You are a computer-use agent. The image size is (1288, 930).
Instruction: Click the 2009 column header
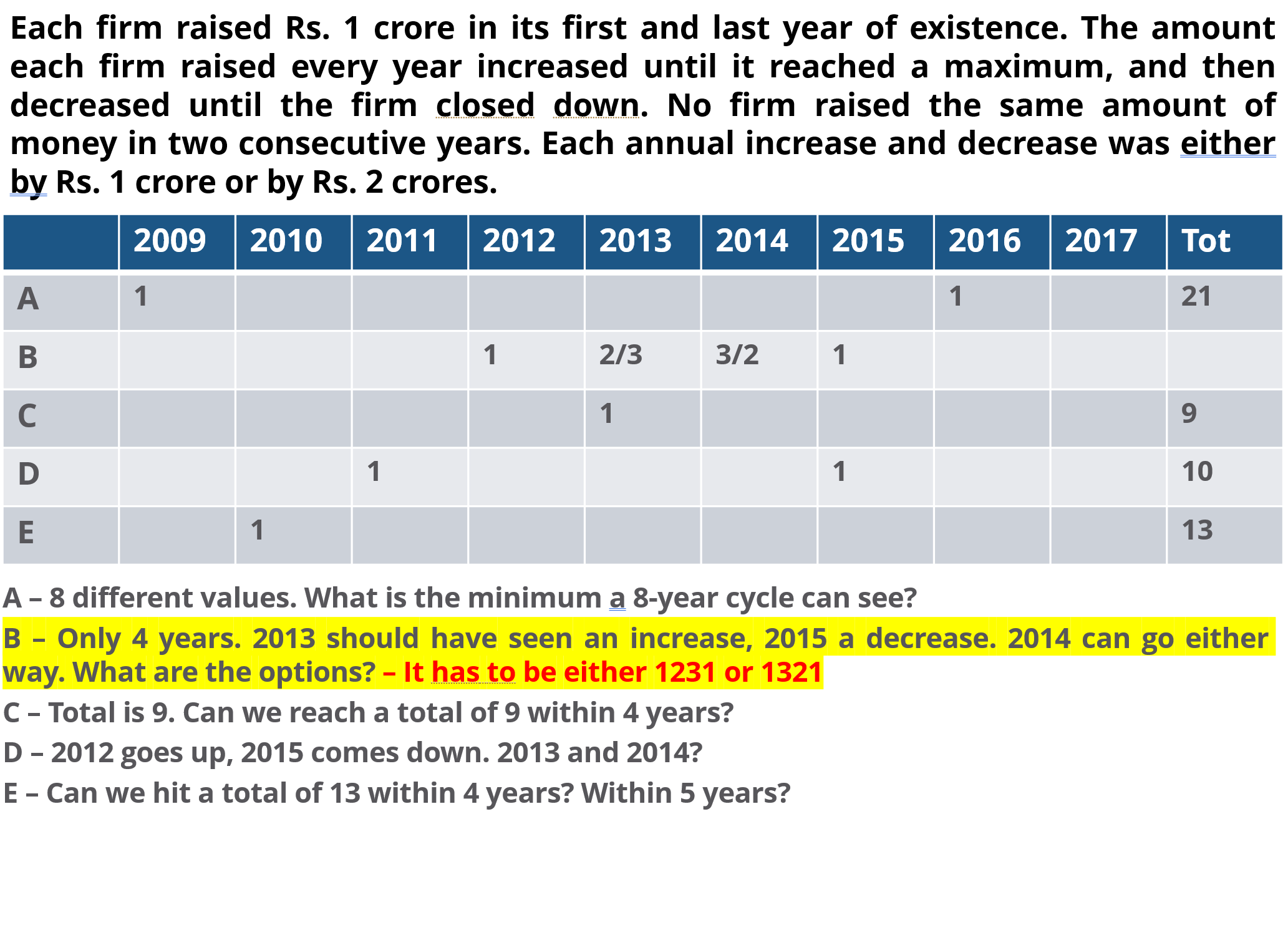coord(177,243)
